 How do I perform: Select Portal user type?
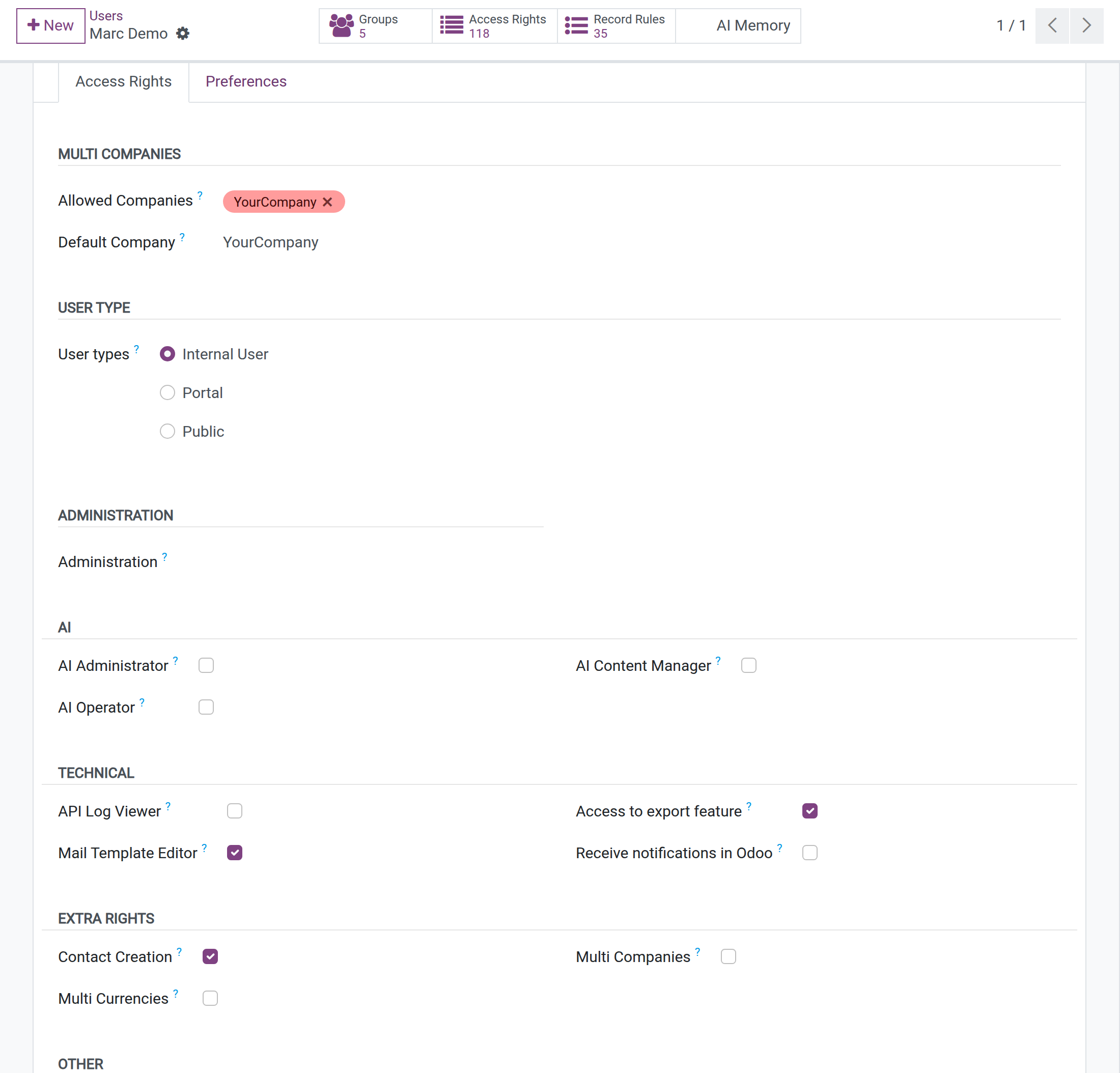point(167,392)
